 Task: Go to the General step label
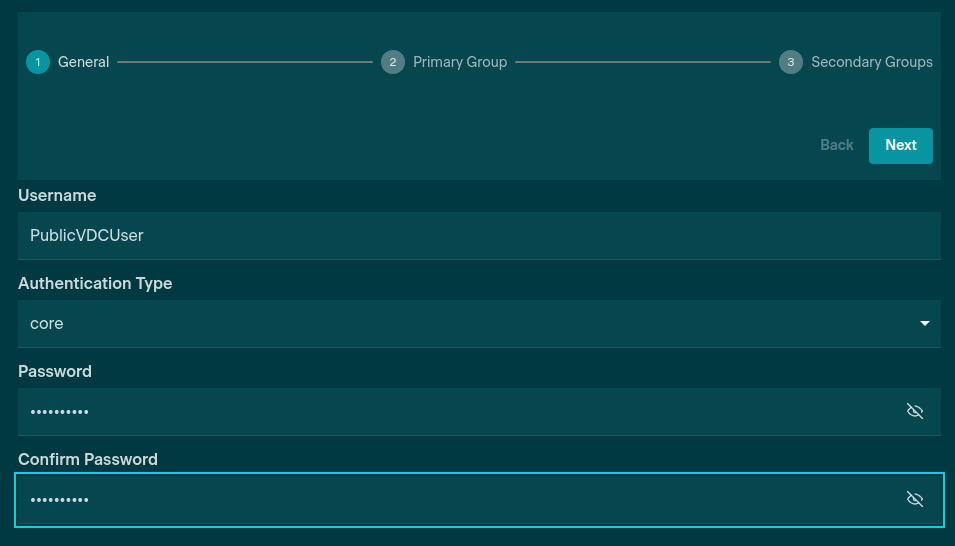click(x=84, y=62)
